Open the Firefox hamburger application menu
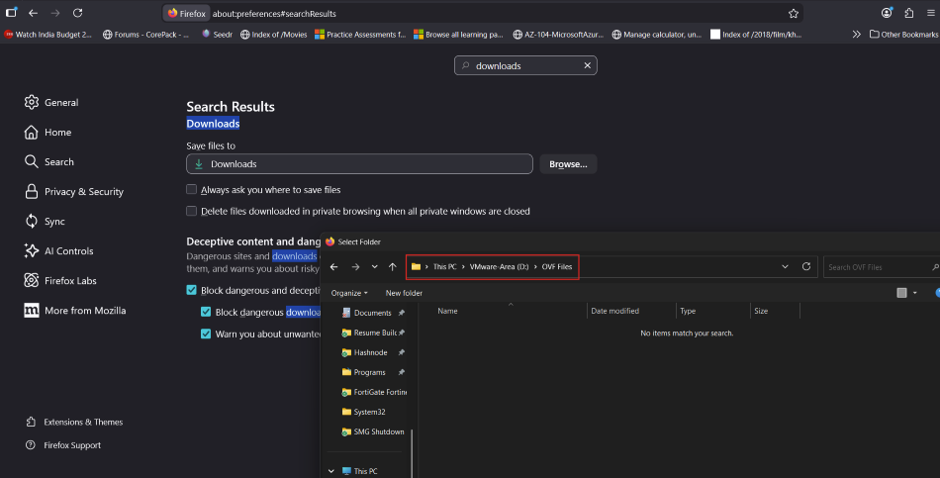This screenshot has height=478, width=940. 930,13
